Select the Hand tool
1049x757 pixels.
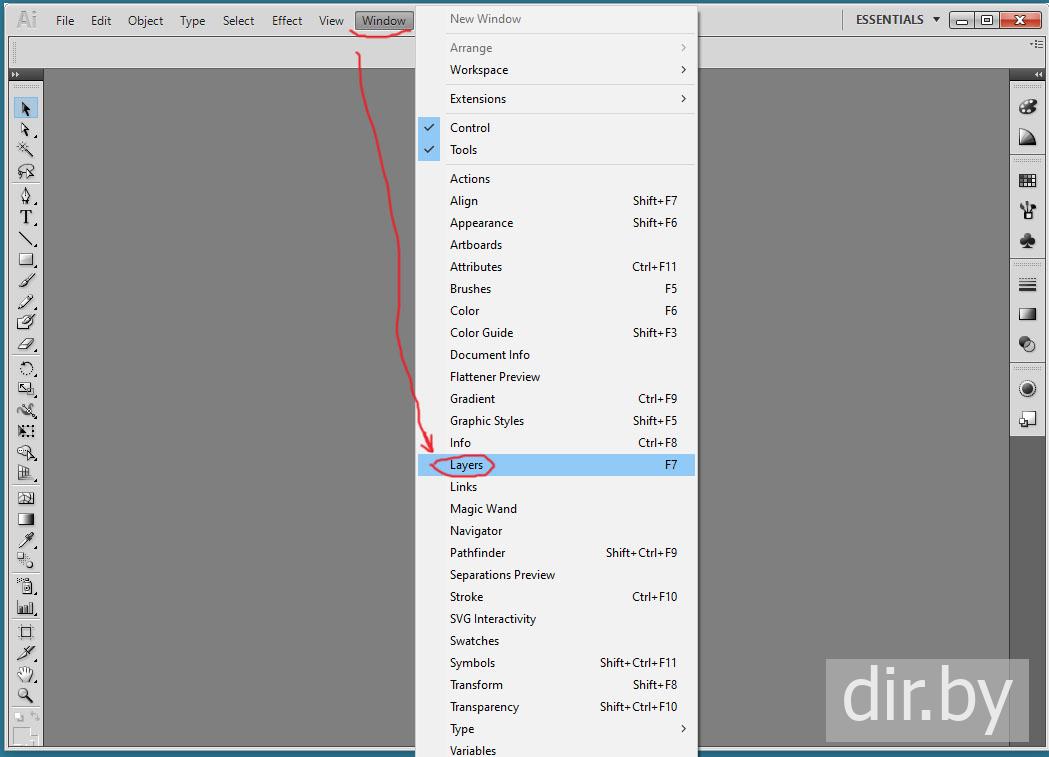26,674
